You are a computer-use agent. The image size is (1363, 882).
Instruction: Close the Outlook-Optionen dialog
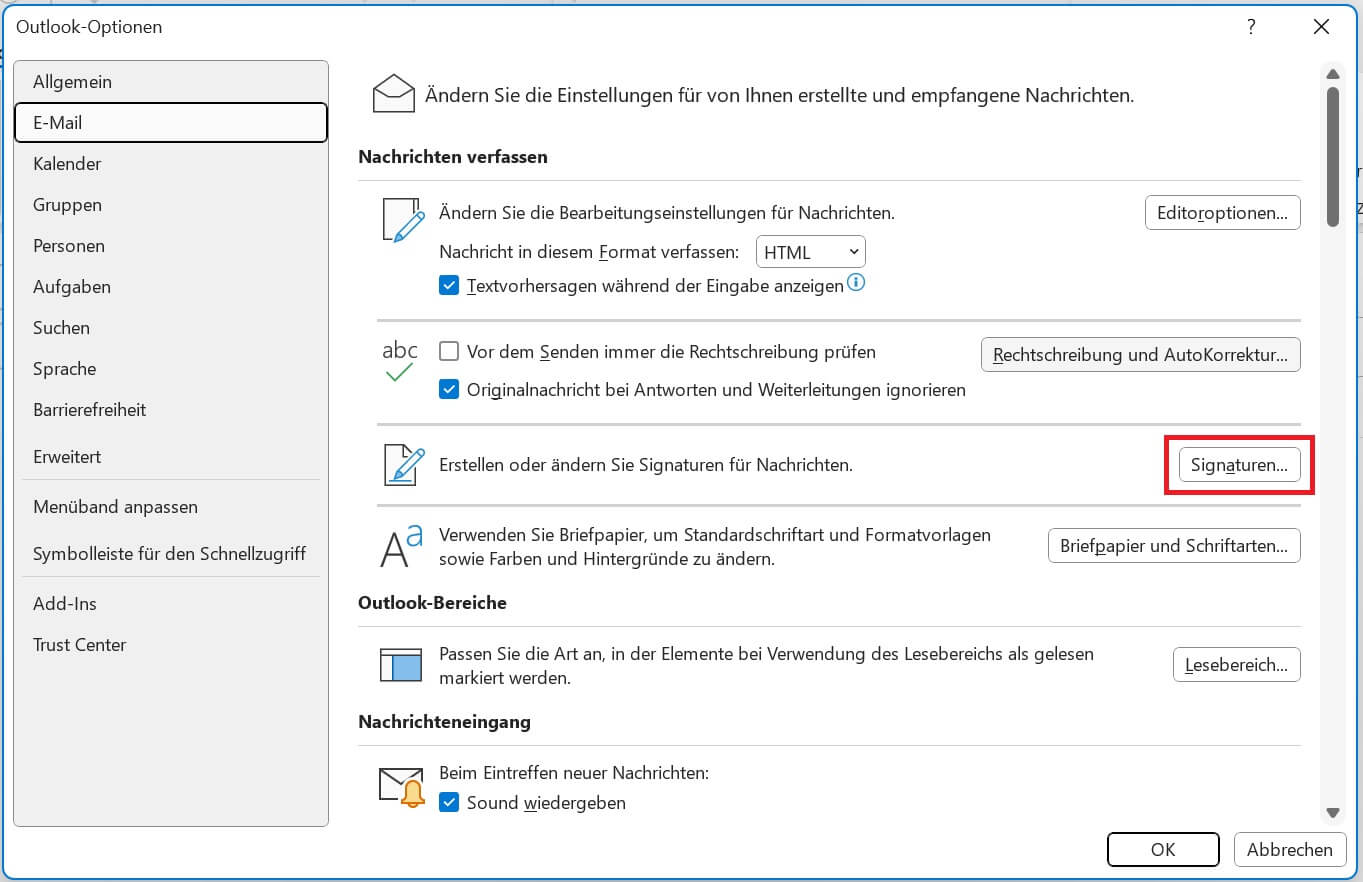pyautogui.click(x=1321, y=27)
